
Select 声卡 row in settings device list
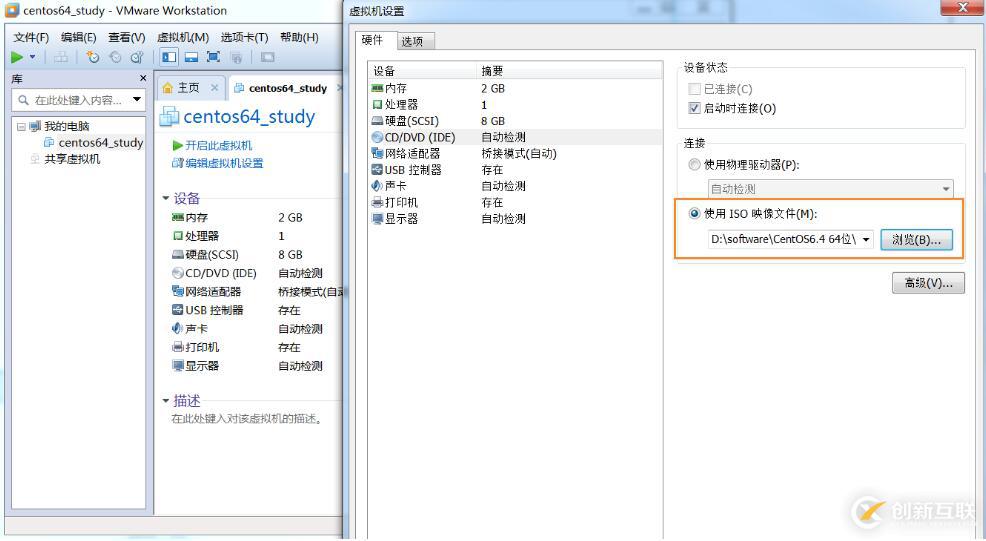click(x=515, y=186)
